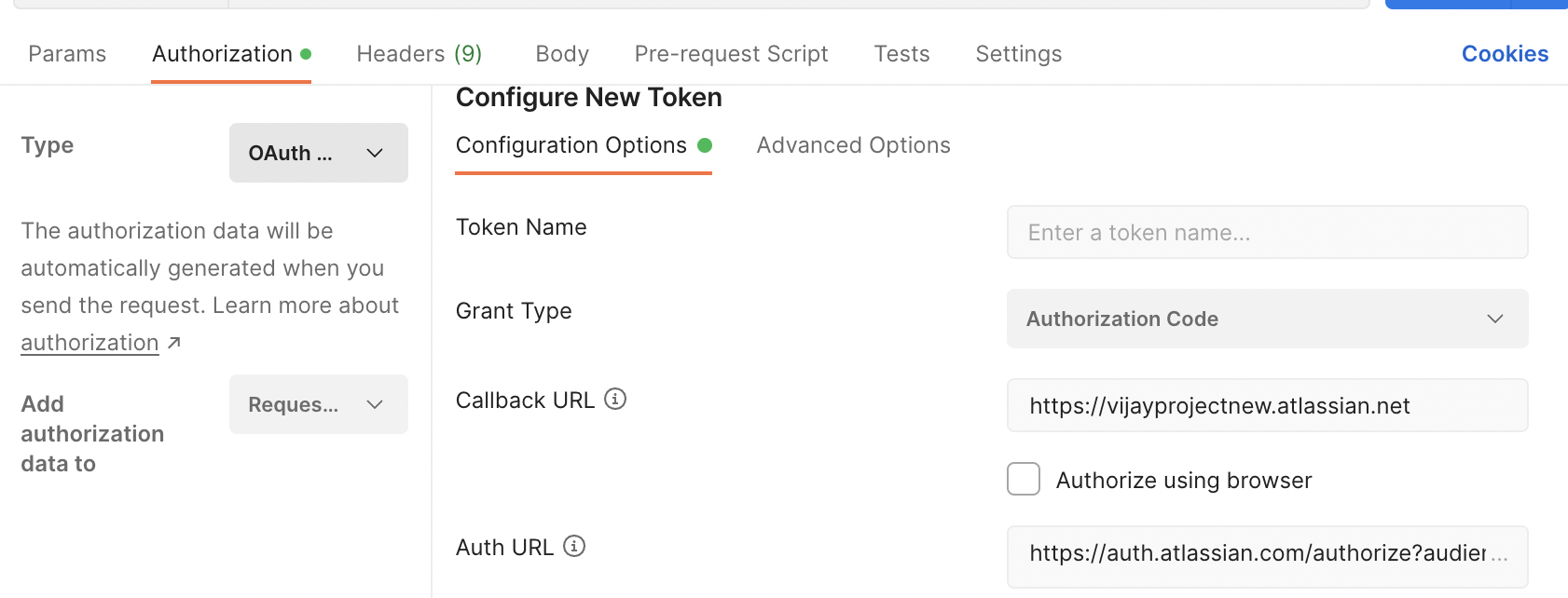
Task: Select the Body tab
Action: coord(562,54)
